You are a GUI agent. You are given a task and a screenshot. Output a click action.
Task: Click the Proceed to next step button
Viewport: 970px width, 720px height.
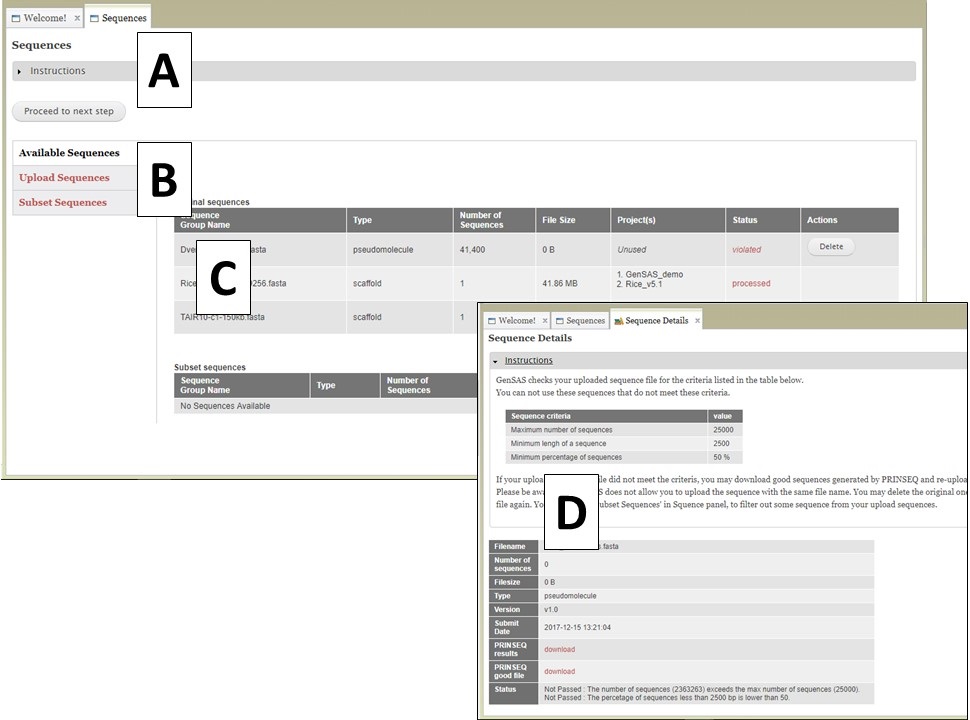68,111
